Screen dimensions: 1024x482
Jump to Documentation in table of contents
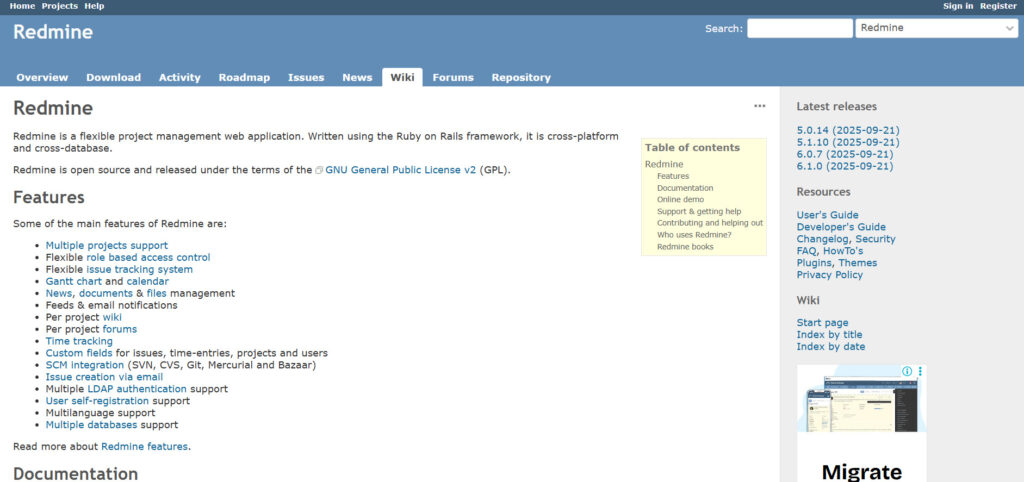(x=685, y=188)
